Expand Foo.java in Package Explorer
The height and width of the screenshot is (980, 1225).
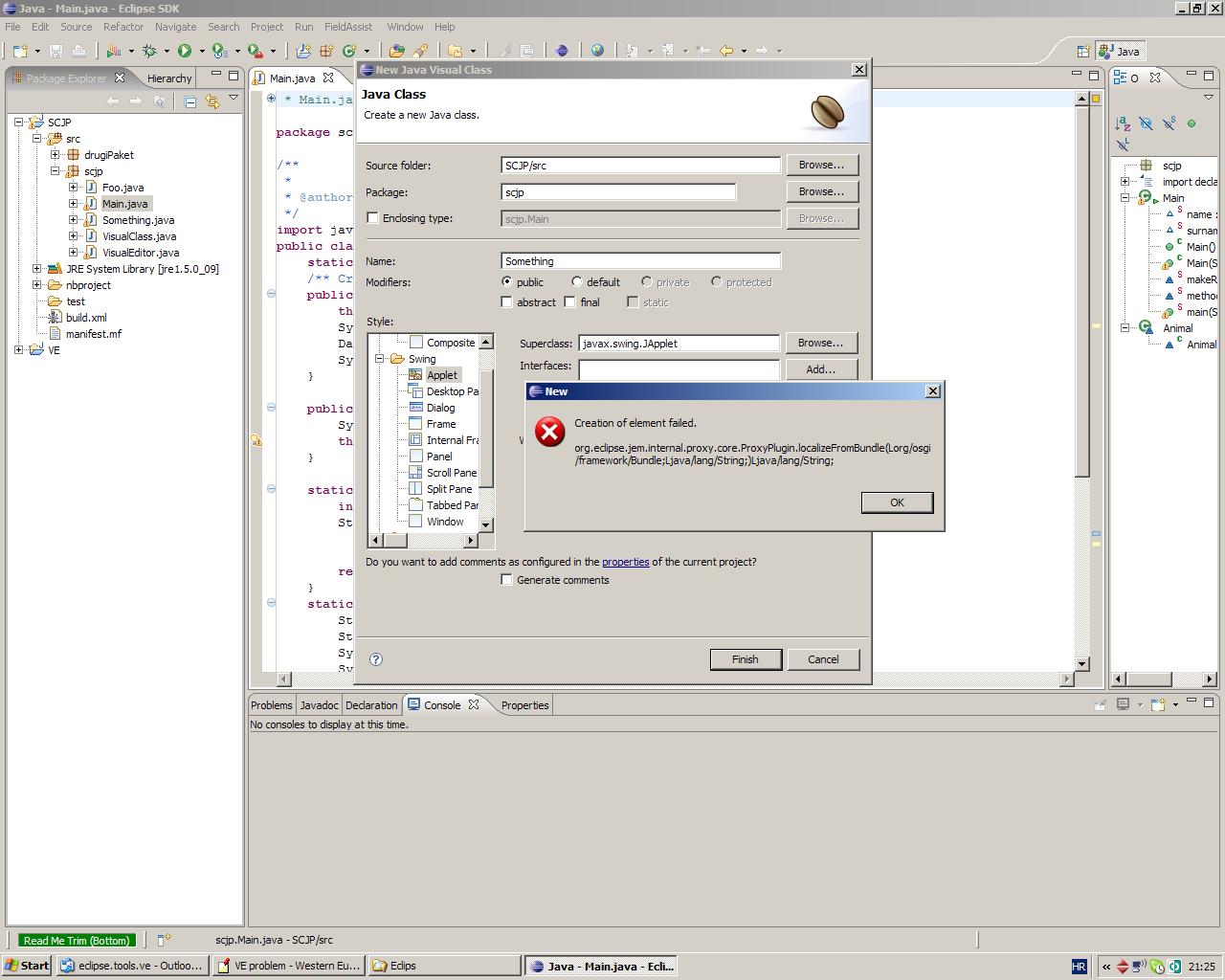point(74,188)
